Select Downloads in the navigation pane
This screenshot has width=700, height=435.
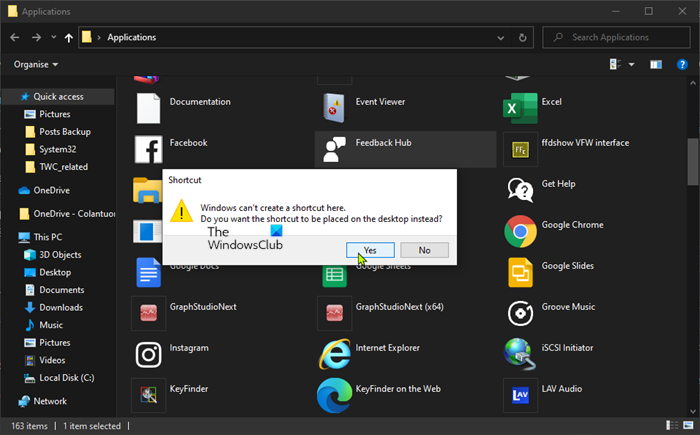click(x=61, y=307)
